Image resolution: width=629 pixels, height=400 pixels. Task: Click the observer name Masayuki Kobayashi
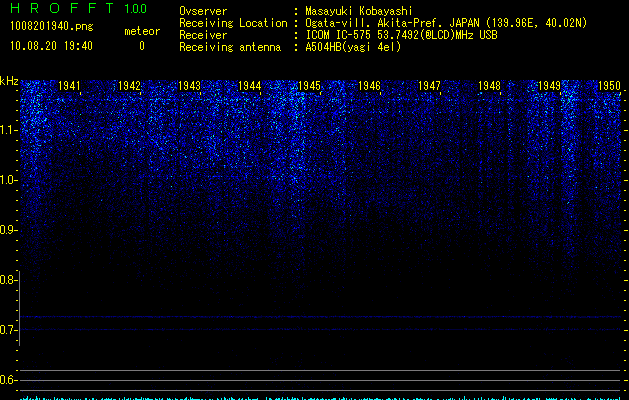pos(359,11)
